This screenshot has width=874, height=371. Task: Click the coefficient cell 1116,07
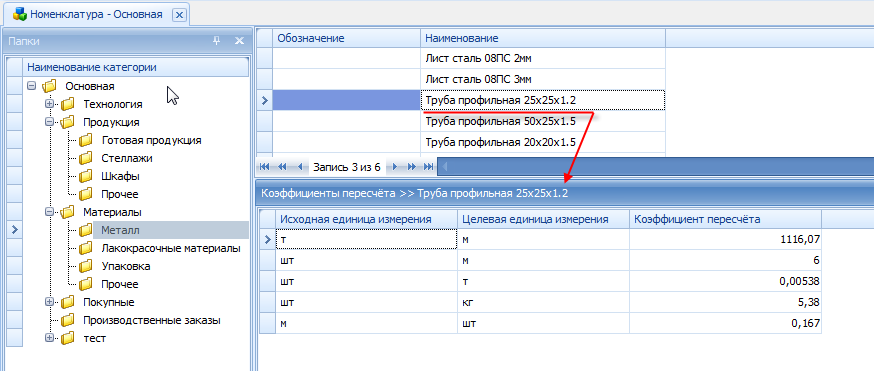coord(725,240)
